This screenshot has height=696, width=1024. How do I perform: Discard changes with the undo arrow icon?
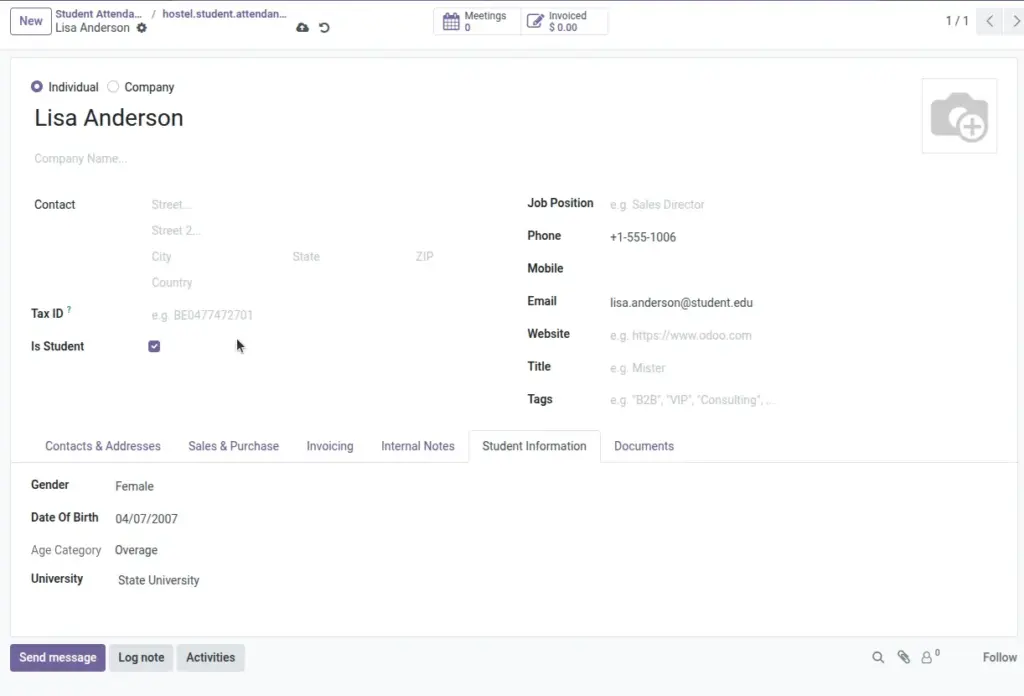324,27
